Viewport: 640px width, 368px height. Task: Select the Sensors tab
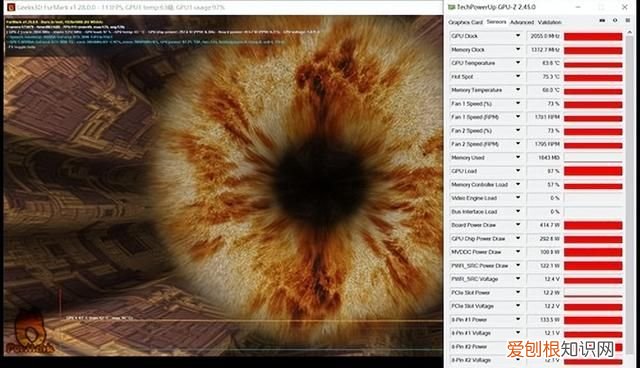coord(496,22)
